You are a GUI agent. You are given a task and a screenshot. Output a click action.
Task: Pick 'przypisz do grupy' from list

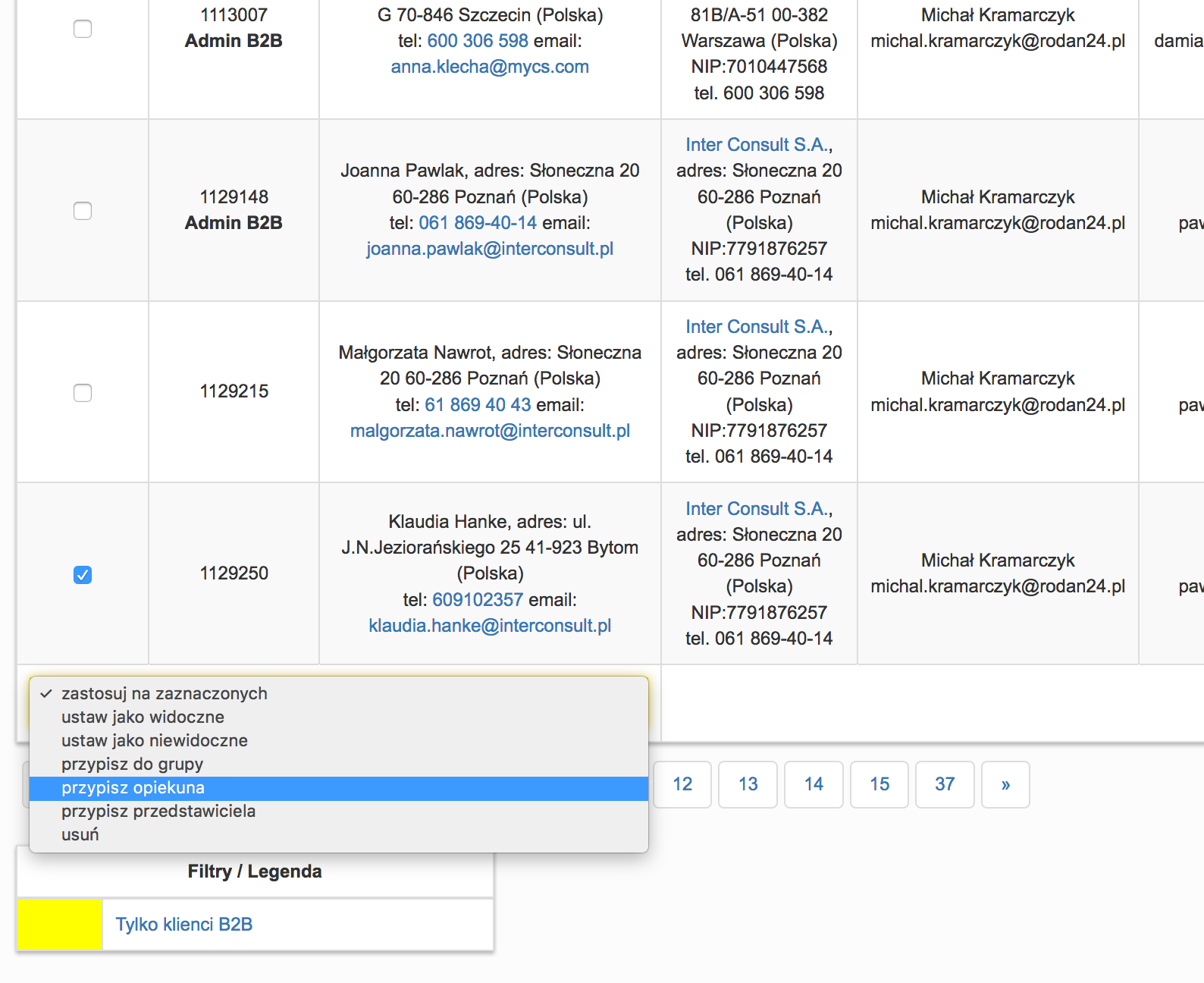click(132, 765)
